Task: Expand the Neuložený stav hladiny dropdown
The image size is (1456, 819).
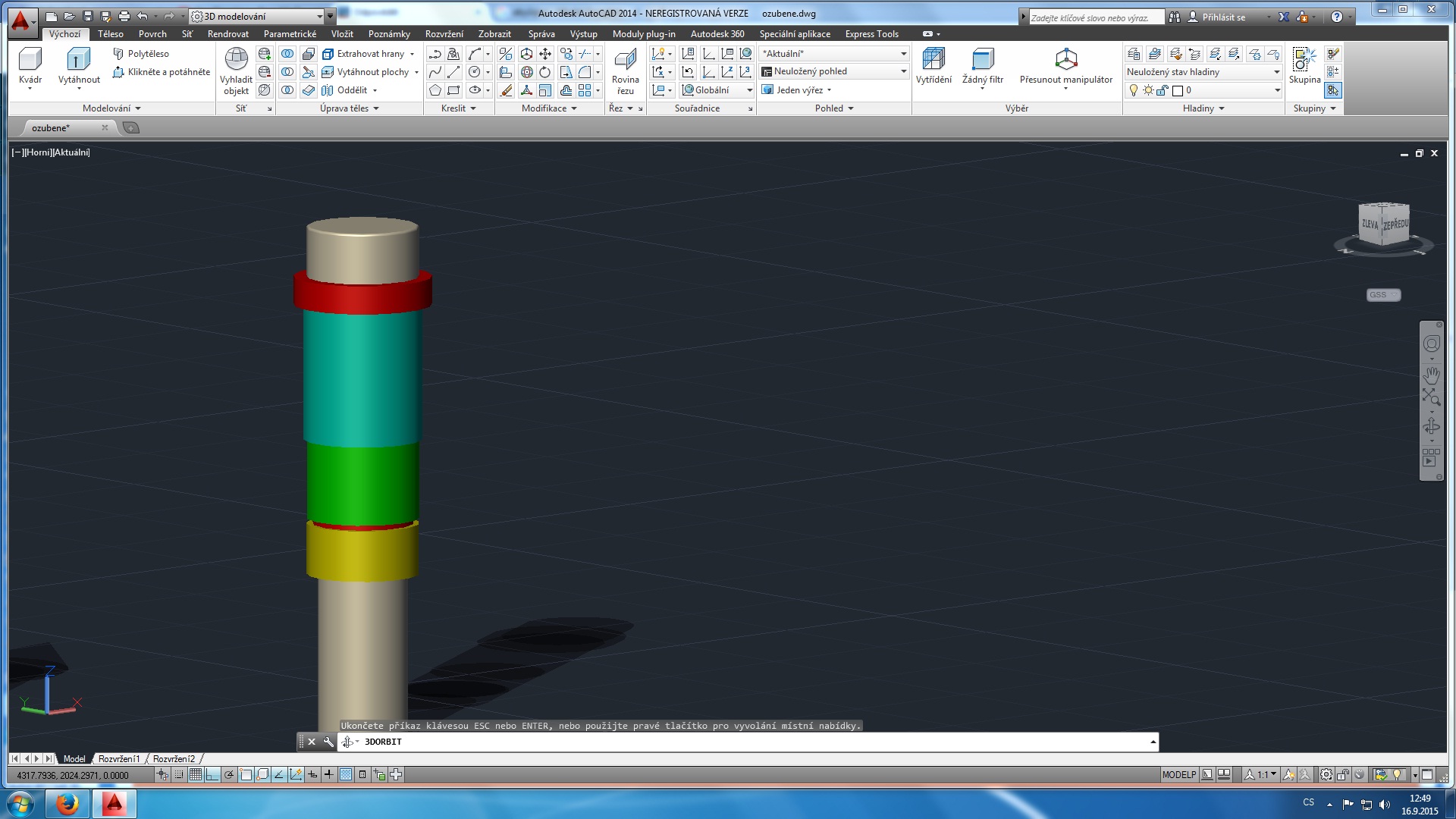Action: 1276,72
